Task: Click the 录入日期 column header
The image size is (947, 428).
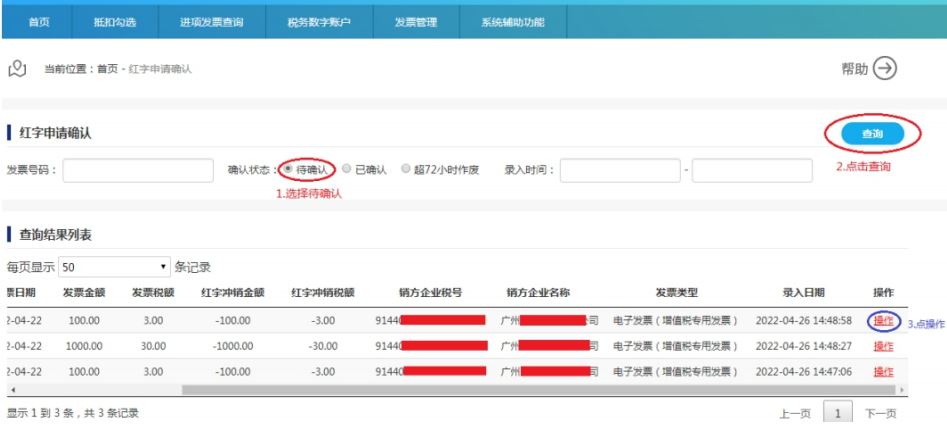Action: (803, 293)
